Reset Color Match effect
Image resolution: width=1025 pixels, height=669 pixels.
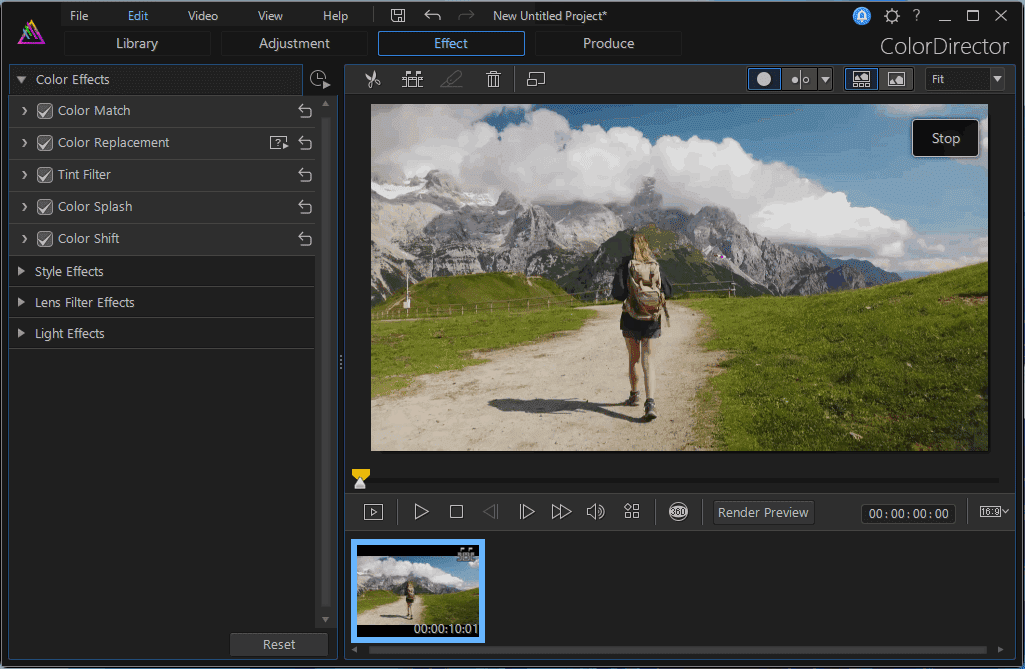point(305,111)
